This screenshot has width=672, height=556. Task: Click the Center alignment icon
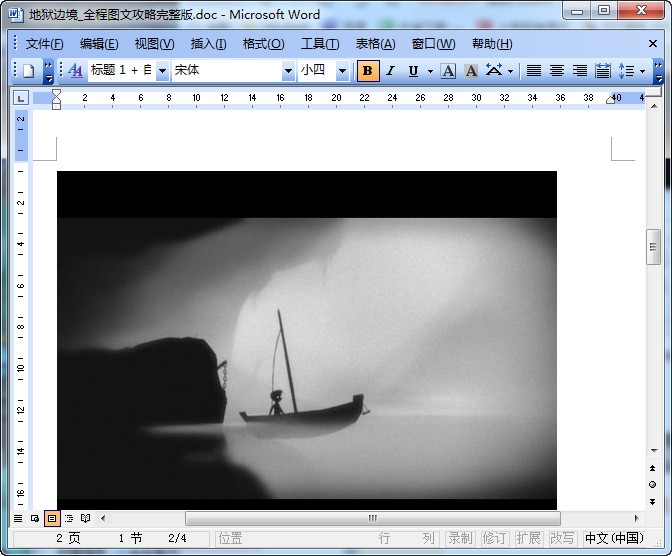click(557, 71)
